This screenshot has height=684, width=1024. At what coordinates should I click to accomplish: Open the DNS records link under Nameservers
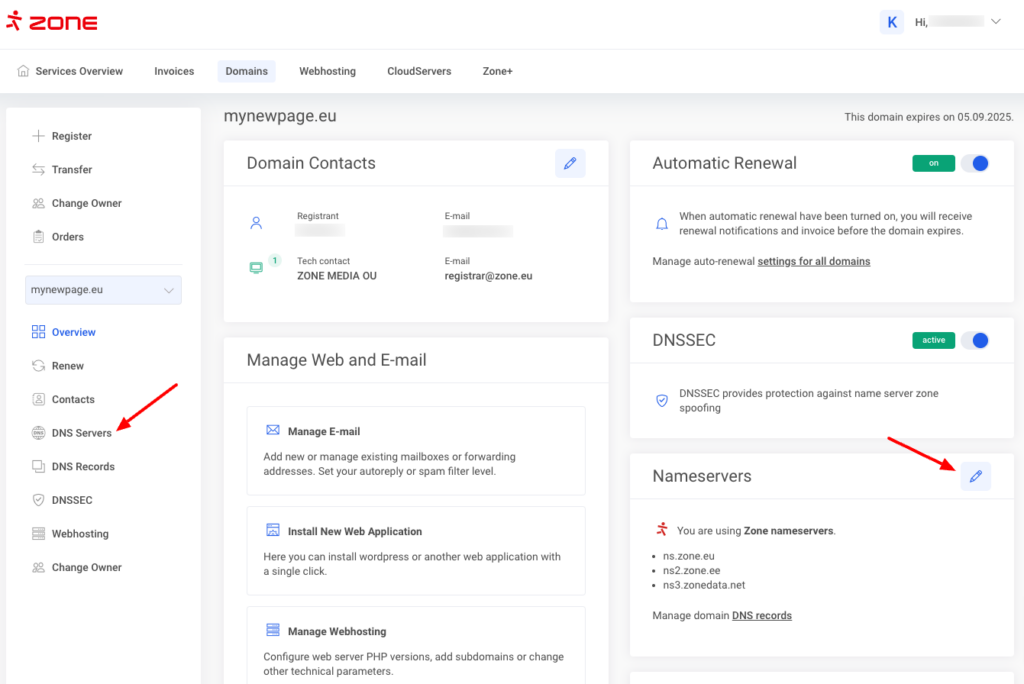[x=761, y=615]
